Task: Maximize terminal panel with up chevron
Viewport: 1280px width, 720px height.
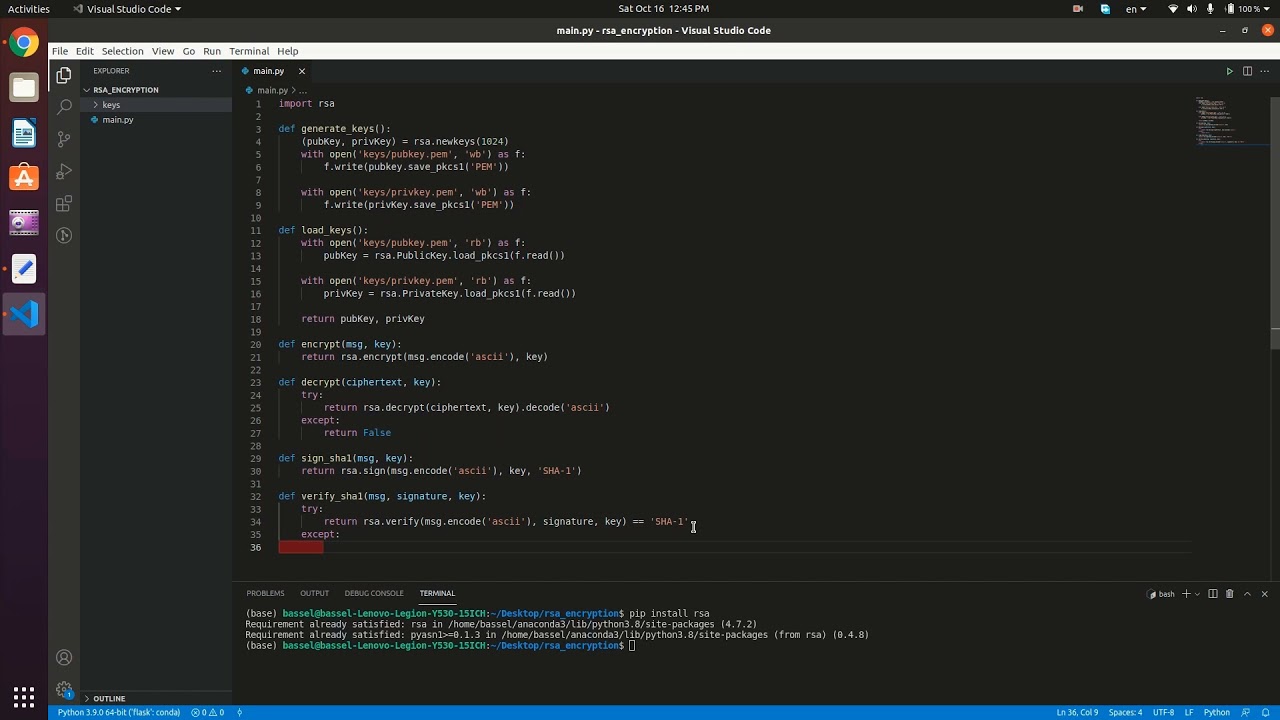Action: point(1247,594)
